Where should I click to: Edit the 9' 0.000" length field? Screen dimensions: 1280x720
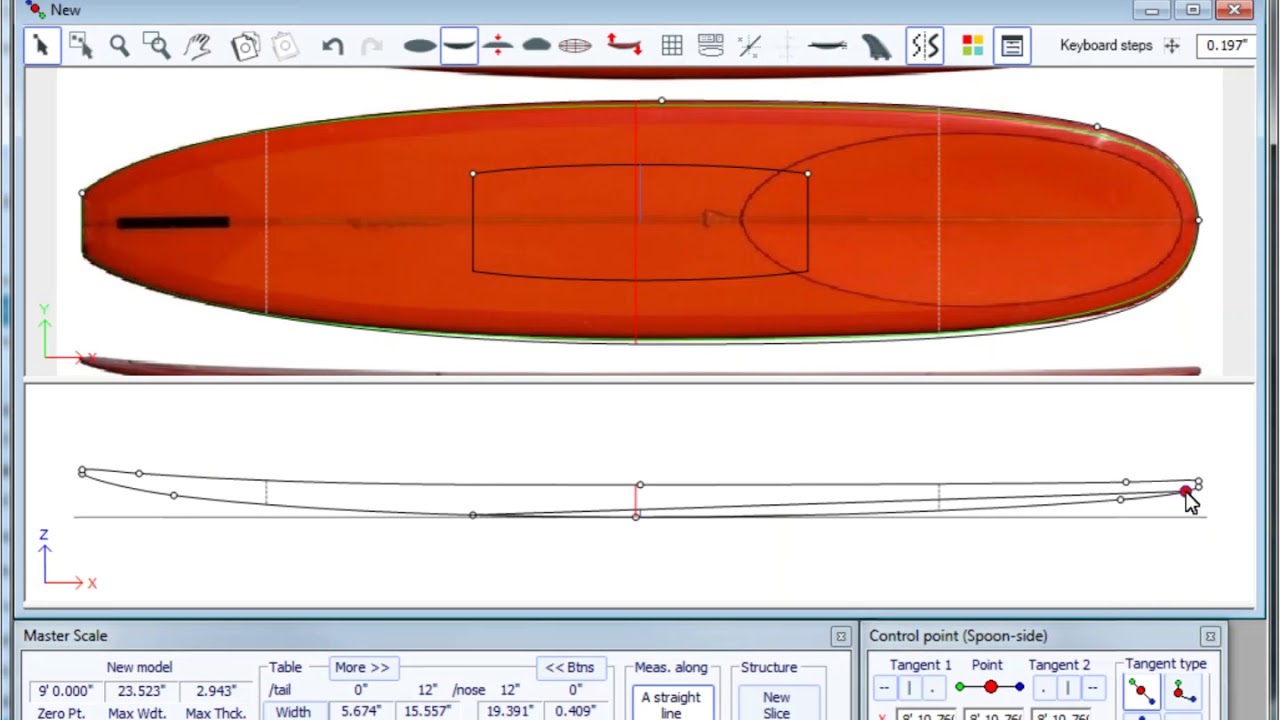point(66,691)
